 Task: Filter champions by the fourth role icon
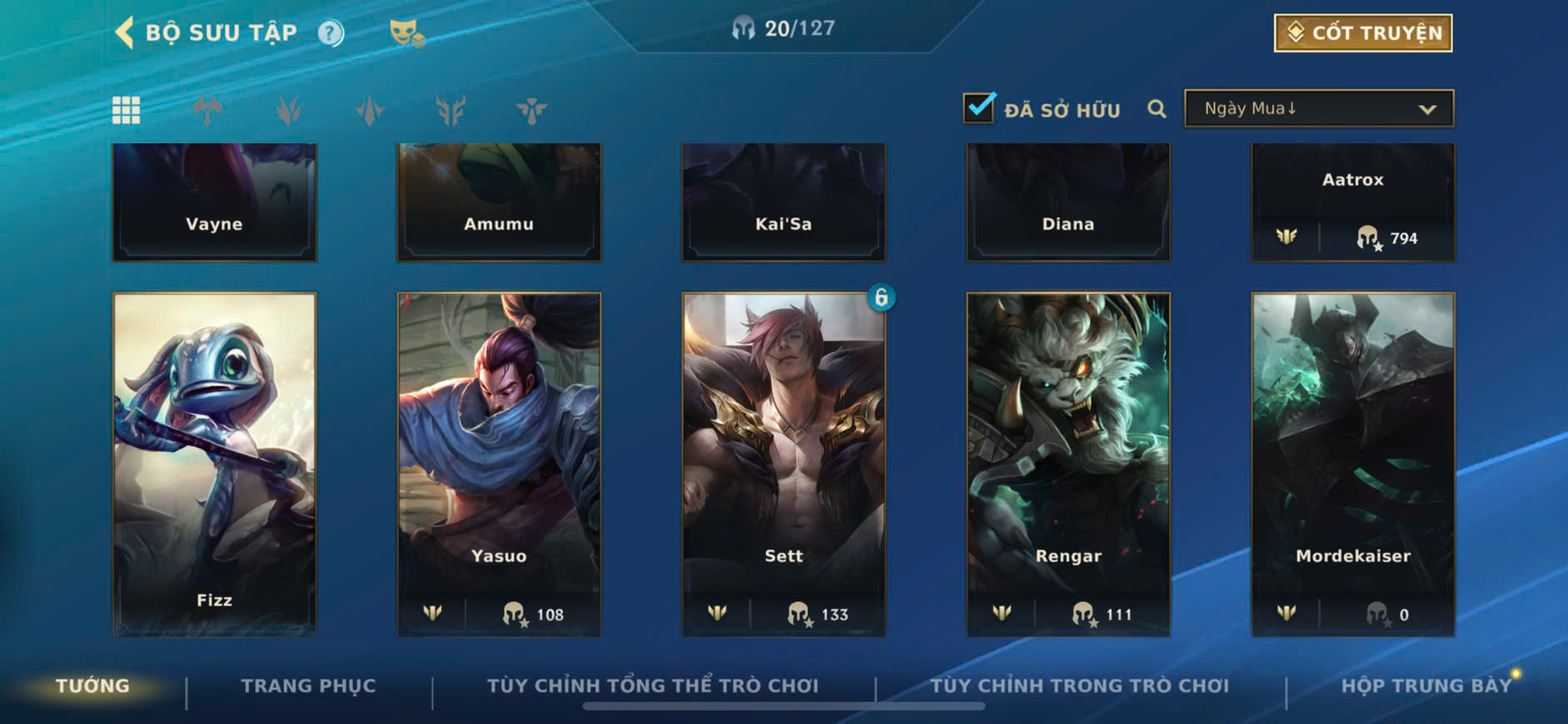[x=450, y=110]
